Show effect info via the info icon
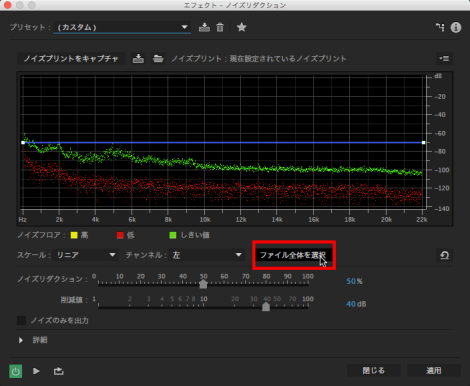470x386 pixels. tap(456, 27)
